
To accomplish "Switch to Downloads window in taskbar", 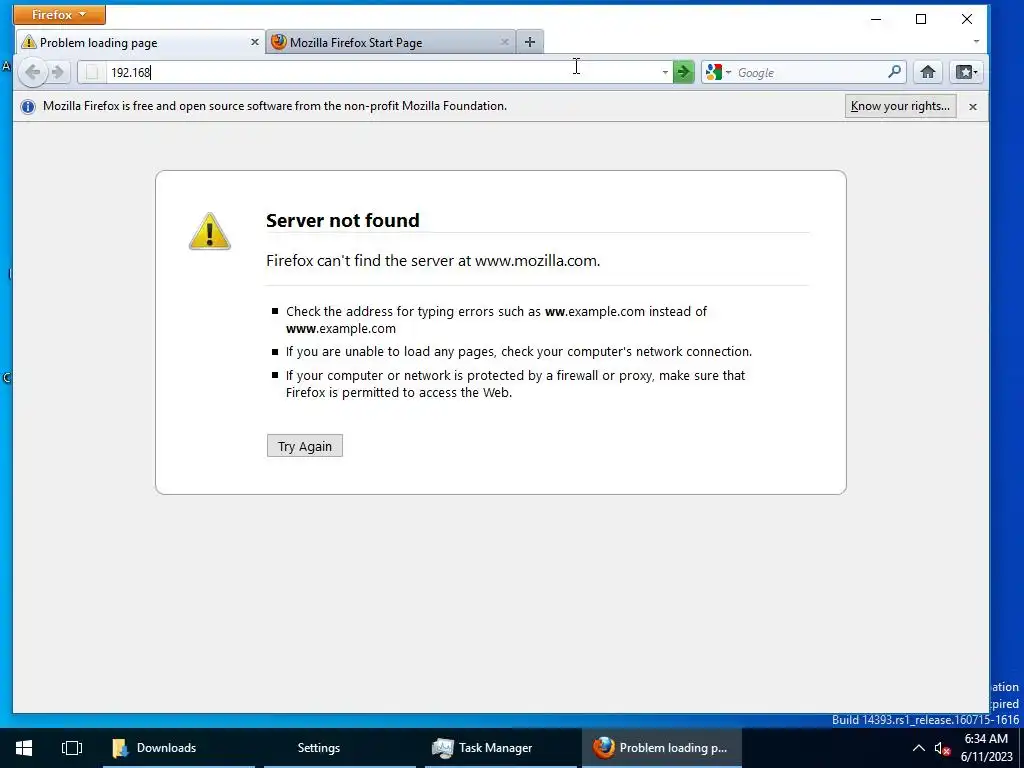I will point(179,748).
